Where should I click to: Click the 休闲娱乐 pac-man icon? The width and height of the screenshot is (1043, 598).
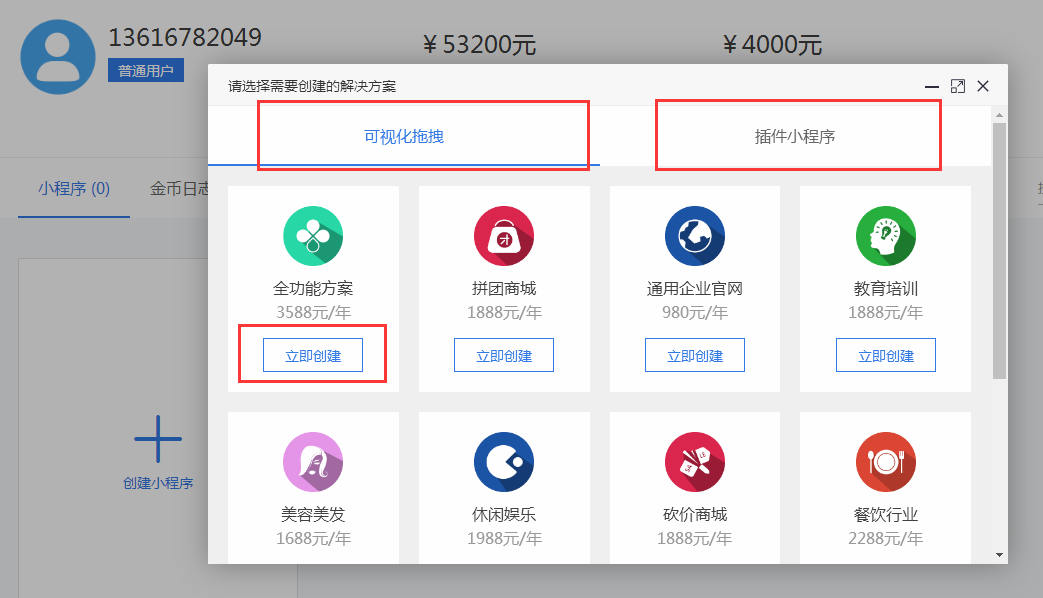pos(504,463)
